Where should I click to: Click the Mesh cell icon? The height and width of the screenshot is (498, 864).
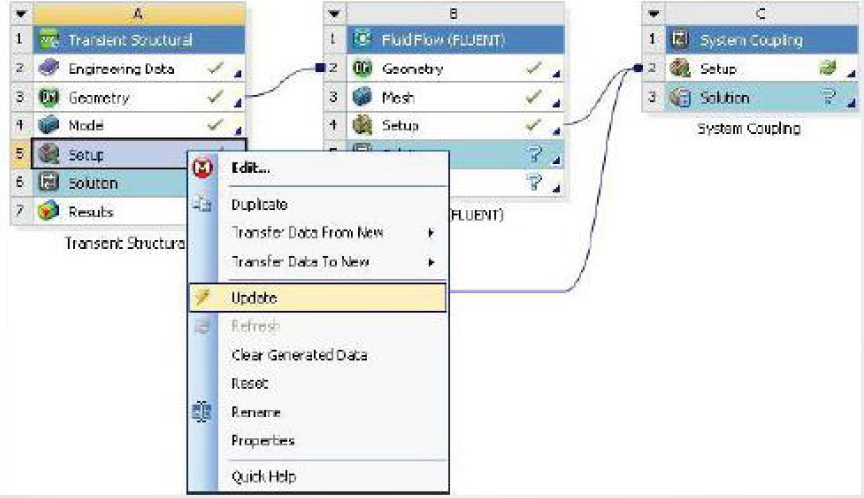click(x=362, y=98)
